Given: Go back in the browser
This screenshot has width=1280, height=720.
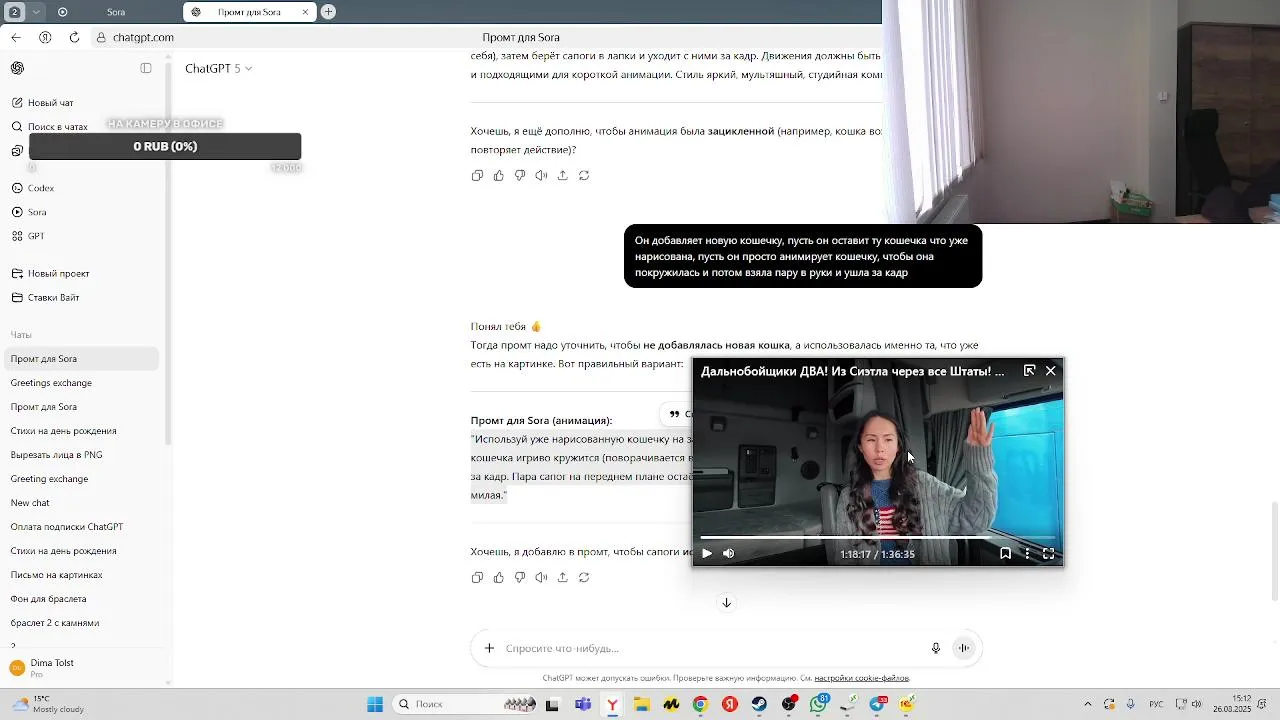Looking at the screenshot, I should click(x=15, y=37).
